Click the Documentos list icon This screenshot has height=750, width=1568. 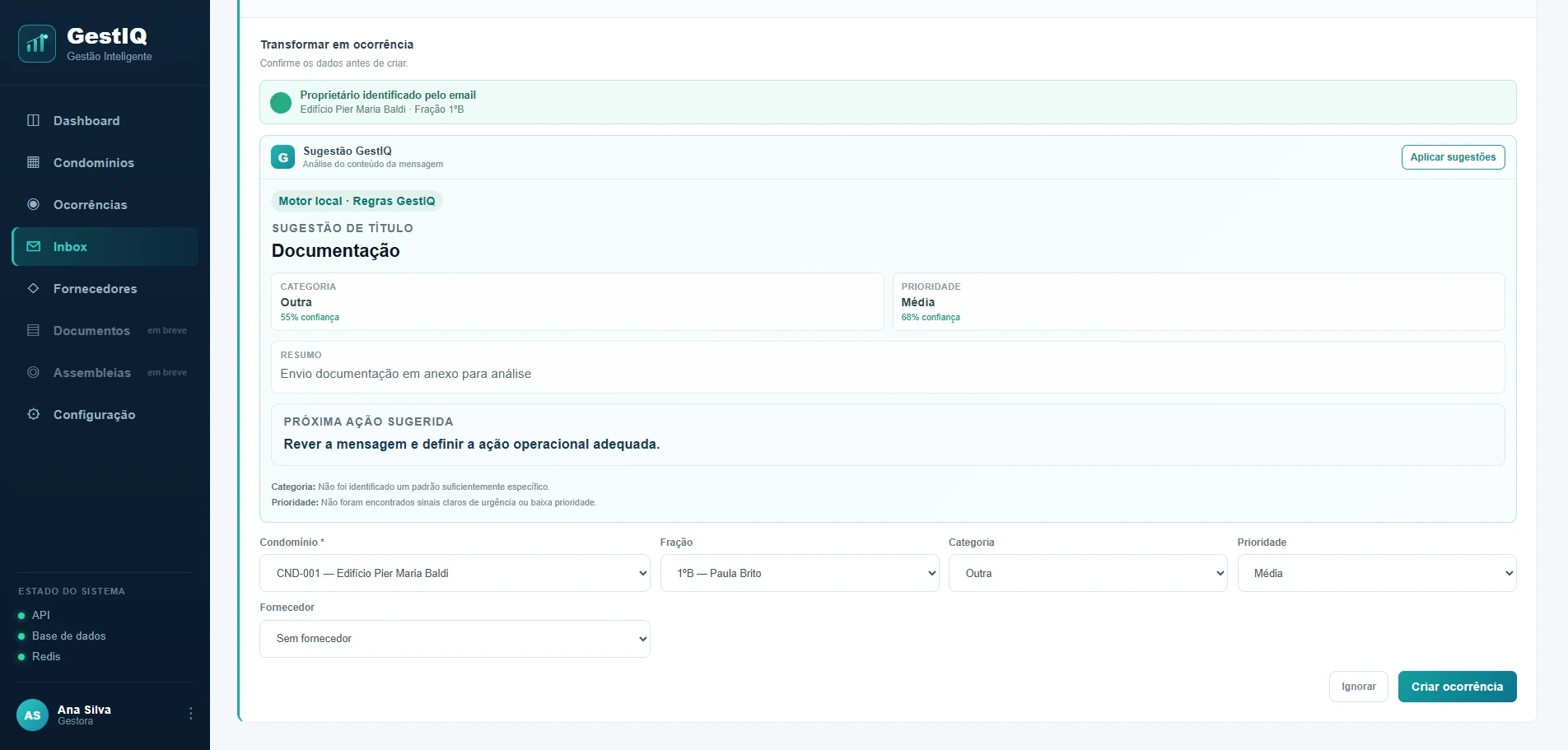coord(33,330)
